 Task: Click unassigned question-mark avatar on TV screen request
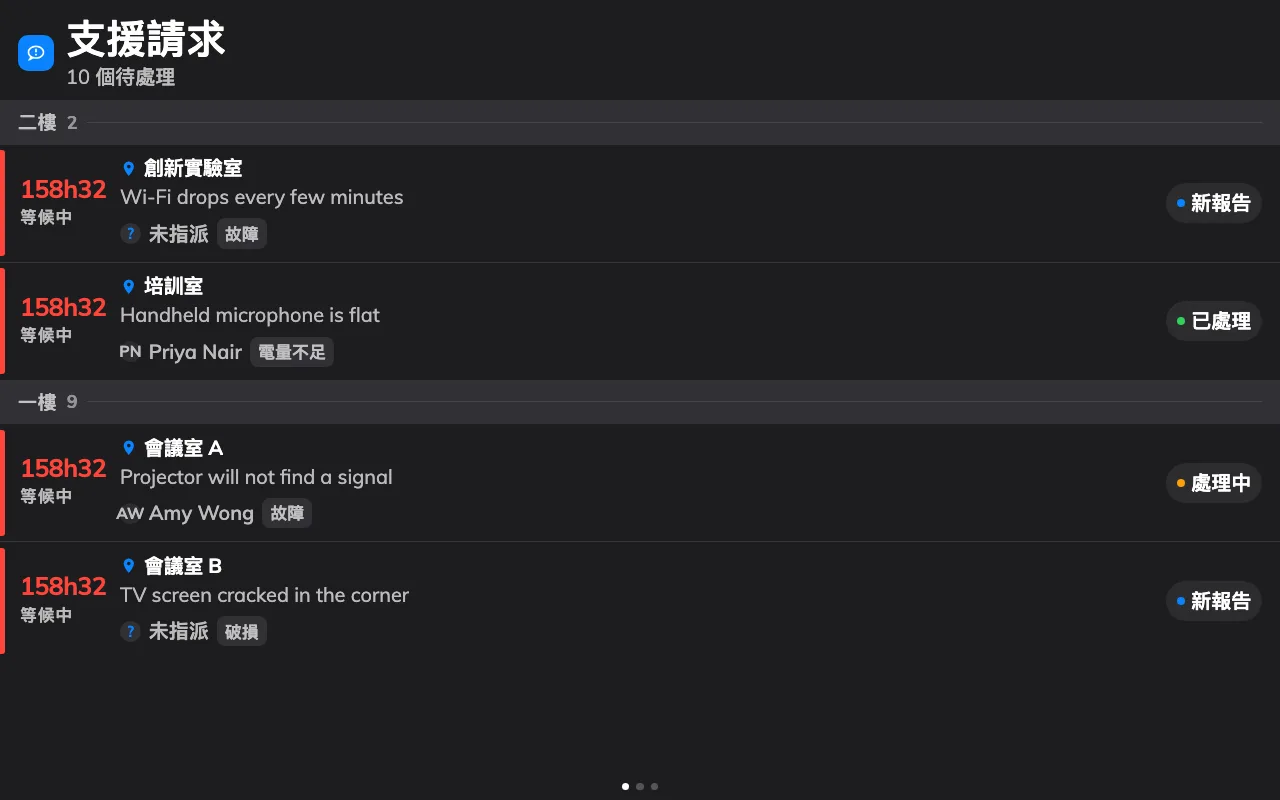pyautogui.click(x=130, y=631)
